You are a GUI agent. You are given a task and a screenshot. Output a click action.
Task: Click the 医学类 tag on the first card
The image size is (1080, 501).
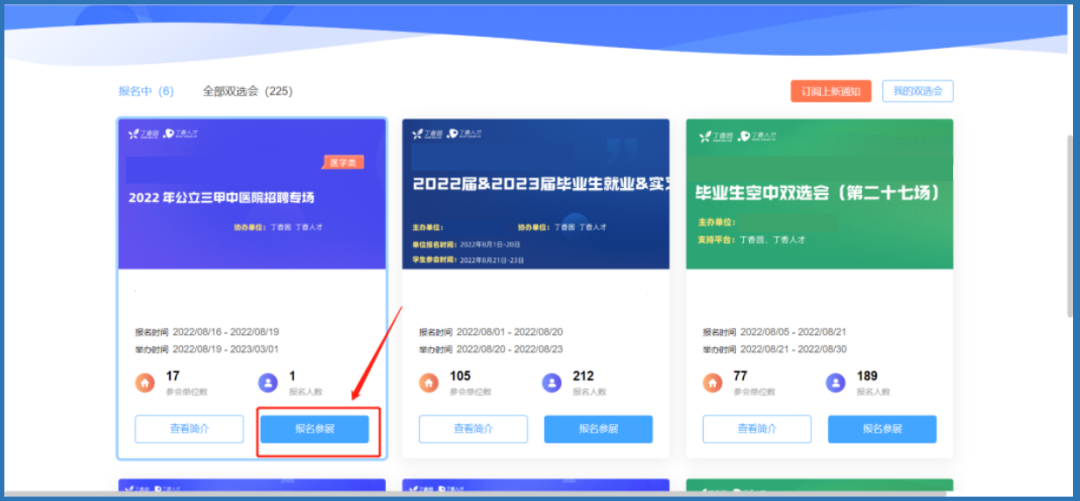click(343, 163)
